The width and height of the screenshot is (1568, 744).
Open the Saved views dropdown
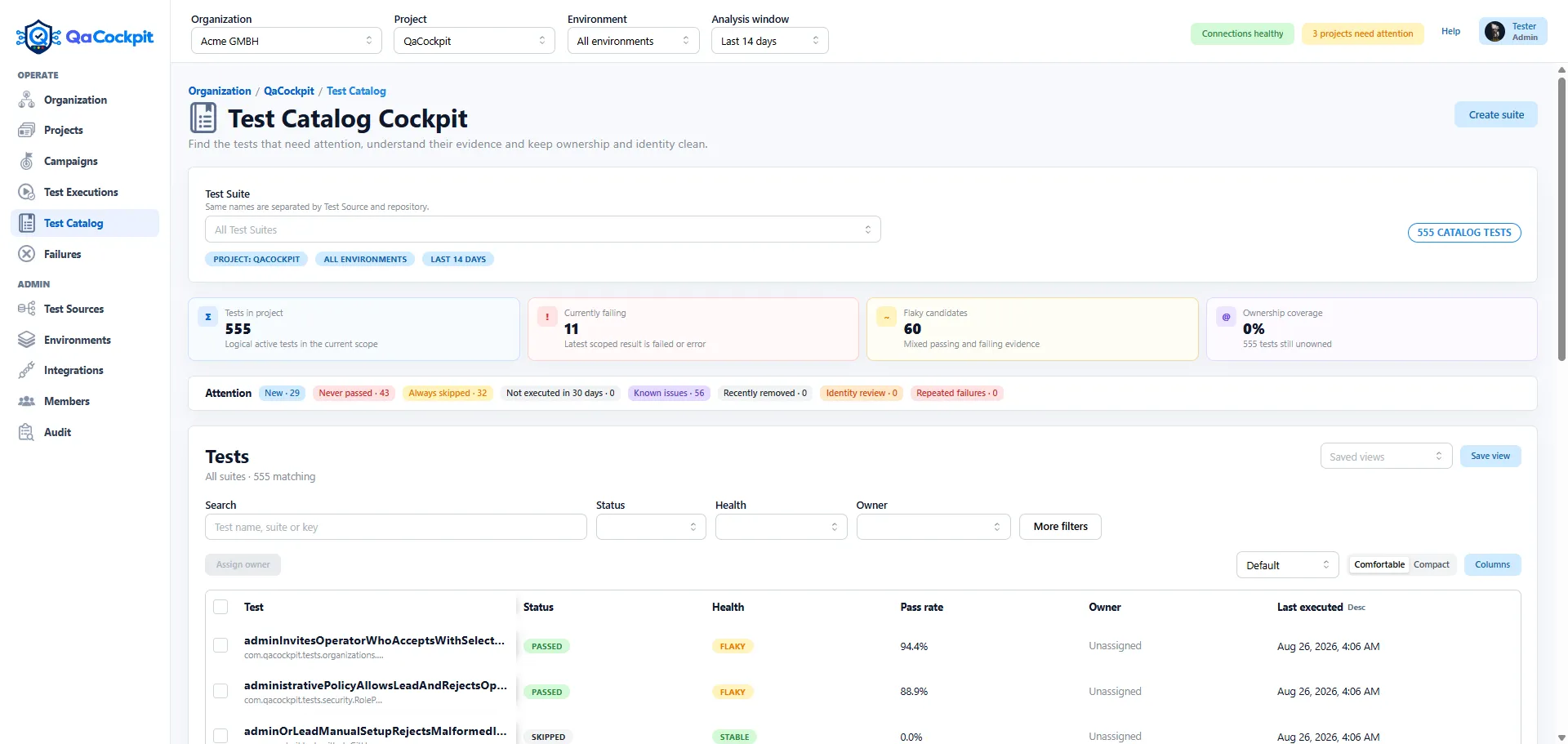pyautogui.click(x=1386, y=457)
